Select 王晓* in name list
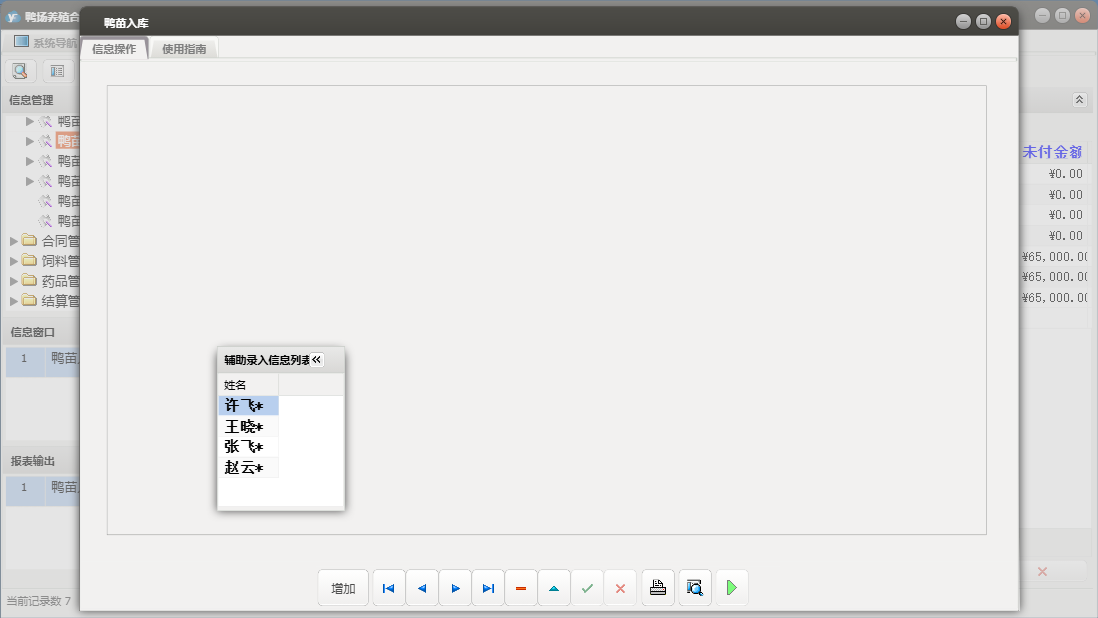 tap(248, 426)
